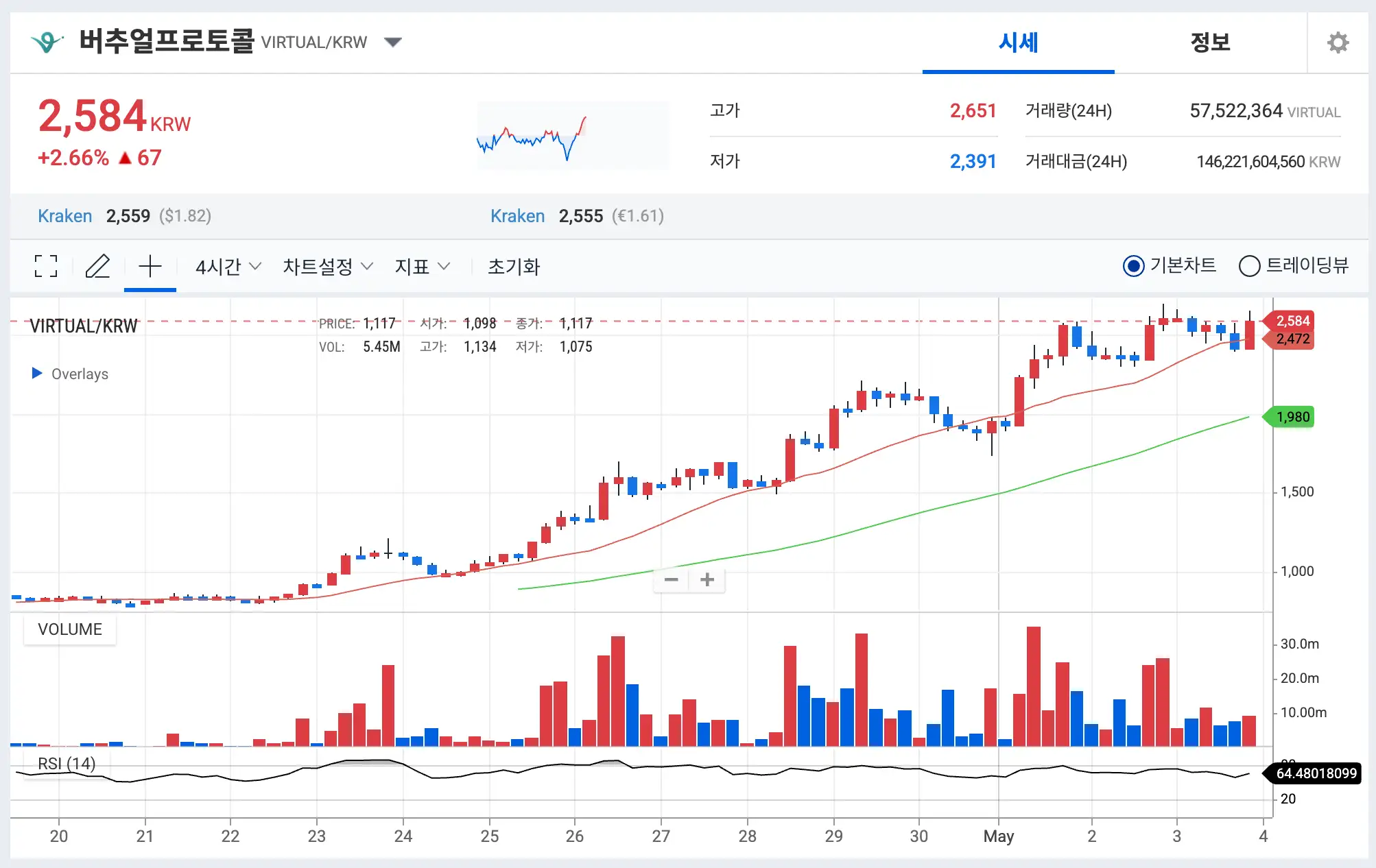
Task: Select the pencil drawing tool
Action: (97, 266)
